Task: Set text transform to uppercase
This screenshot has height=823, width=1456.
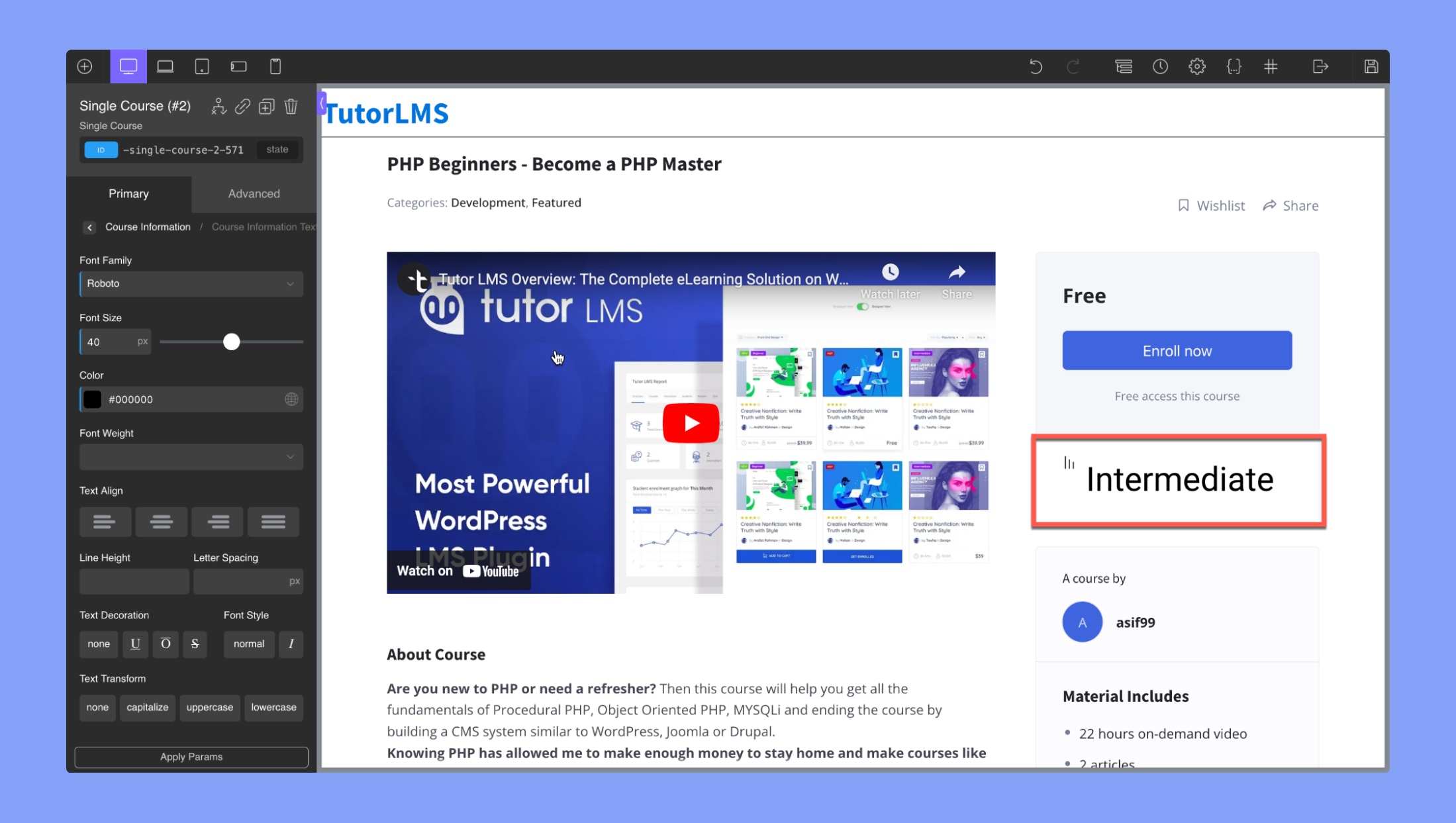Action: pos(209,708)
